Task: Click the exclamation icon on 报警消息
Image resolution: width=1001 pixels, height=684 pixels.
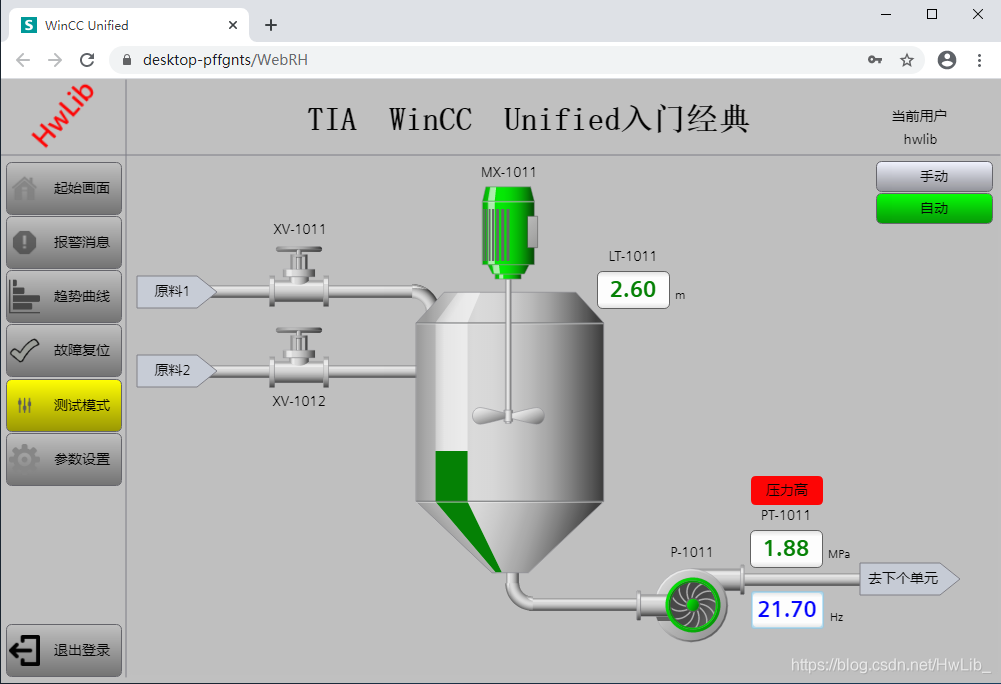Action: pos(25,242)
